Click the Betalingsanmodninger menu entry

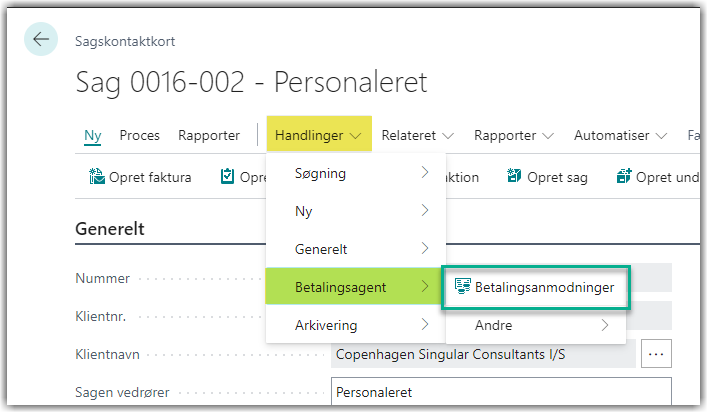(x=536, y=287)
